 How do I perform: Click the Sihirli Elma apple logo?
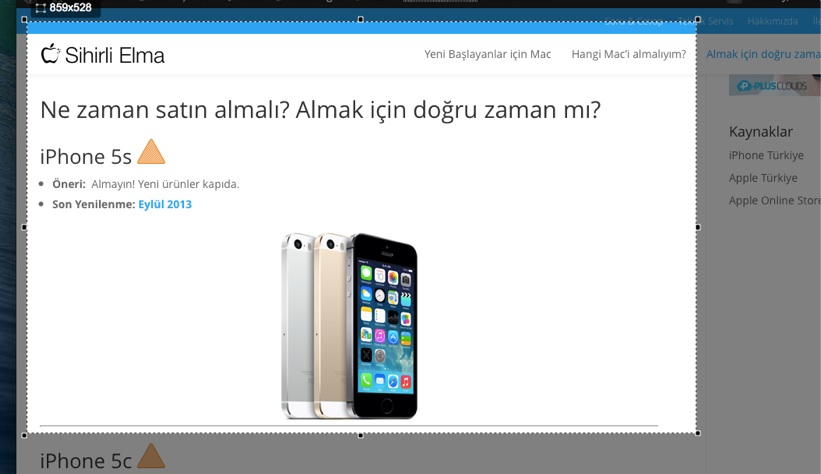click(x=50, y=54)
